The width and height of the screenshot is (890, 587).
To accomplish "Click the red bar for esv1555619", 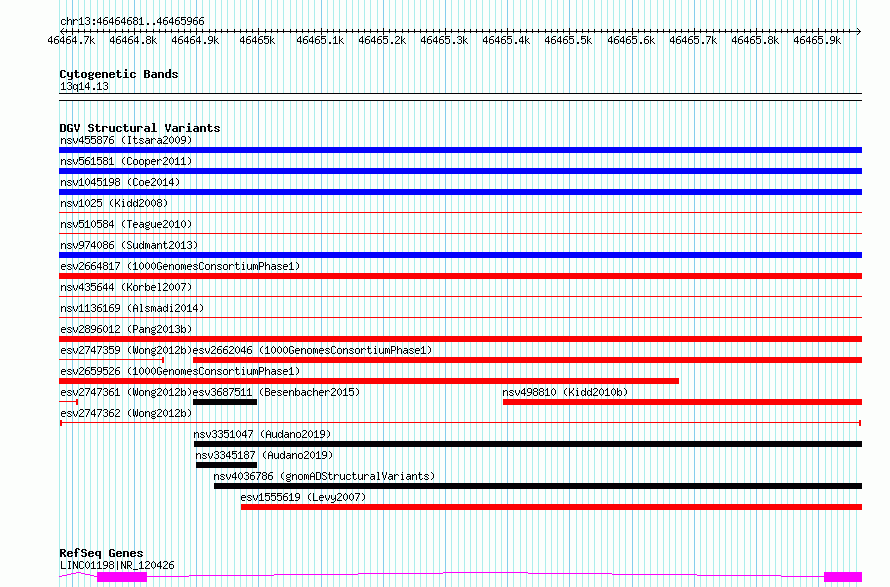I will tap(551, 507).
